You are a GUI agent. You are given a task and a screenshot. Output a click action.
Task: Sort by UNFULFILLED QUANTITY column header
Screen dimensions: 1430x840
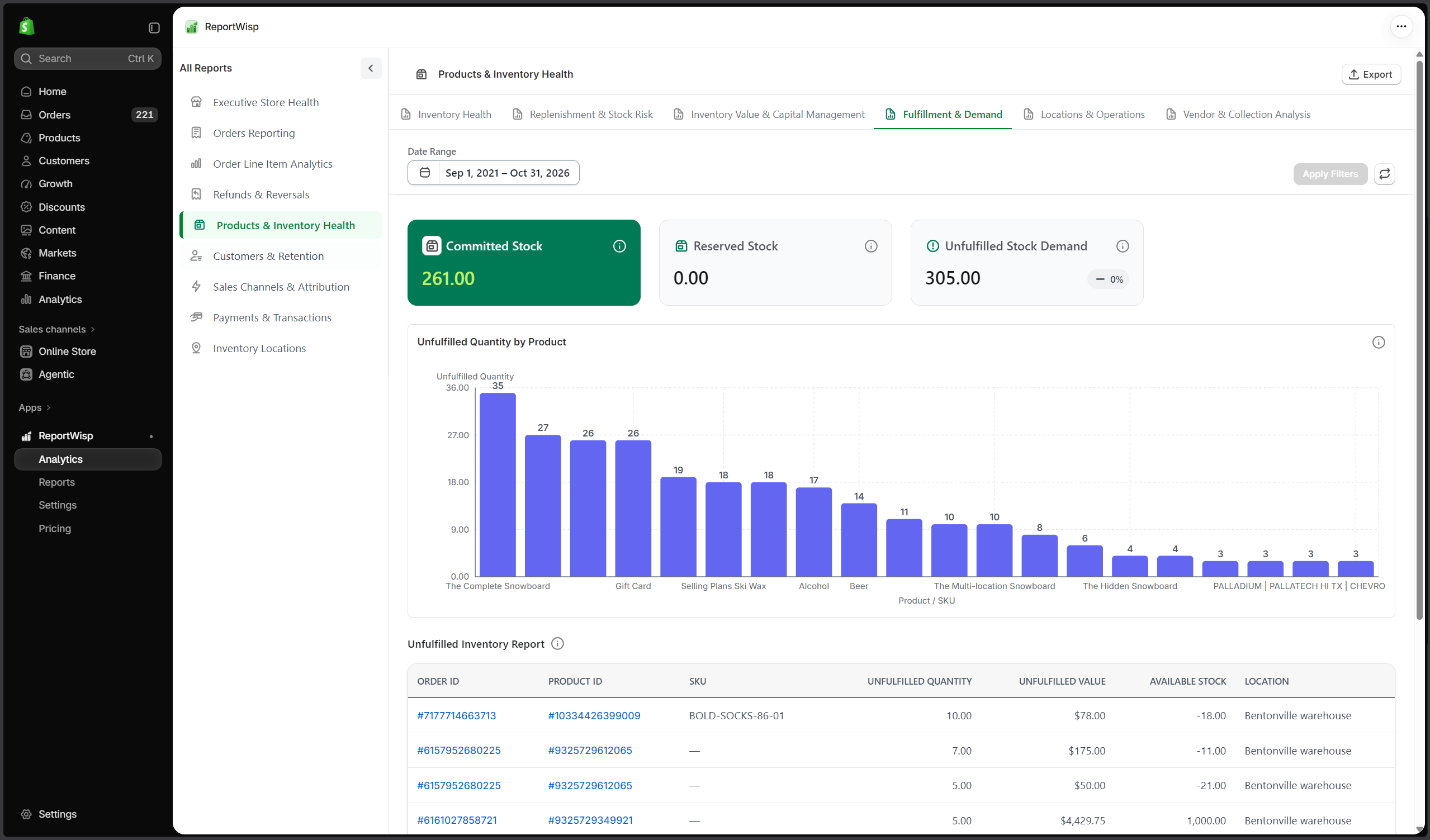[918, 681]
